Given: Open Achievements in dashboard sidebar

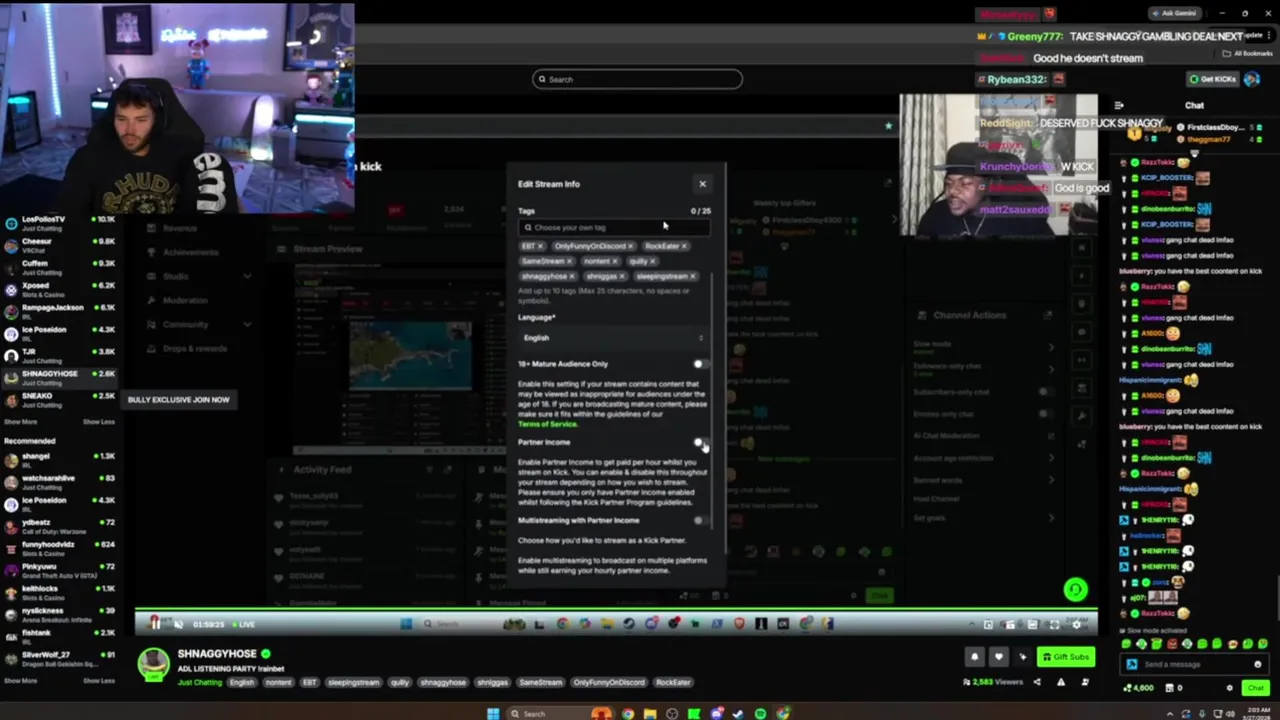Looking at the screenshot, I should coord(190,252).
